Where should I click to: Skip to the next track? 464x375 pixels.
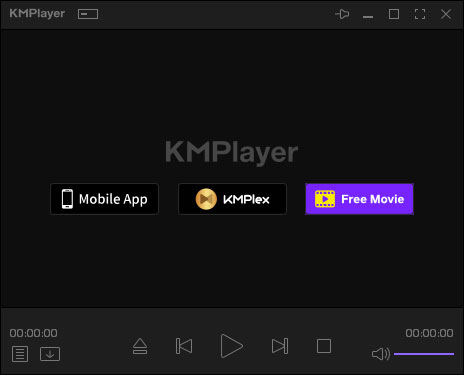click(280, 346)
